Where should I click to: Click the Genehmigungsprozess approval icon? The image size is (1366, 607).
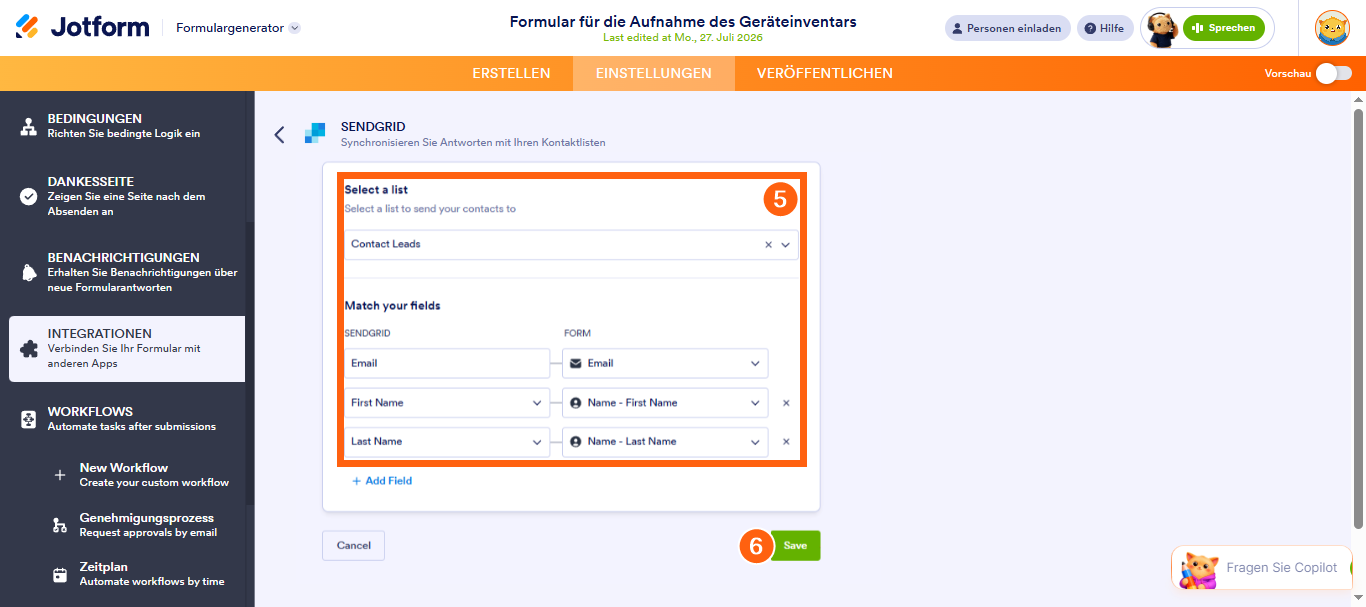[60, 525]
